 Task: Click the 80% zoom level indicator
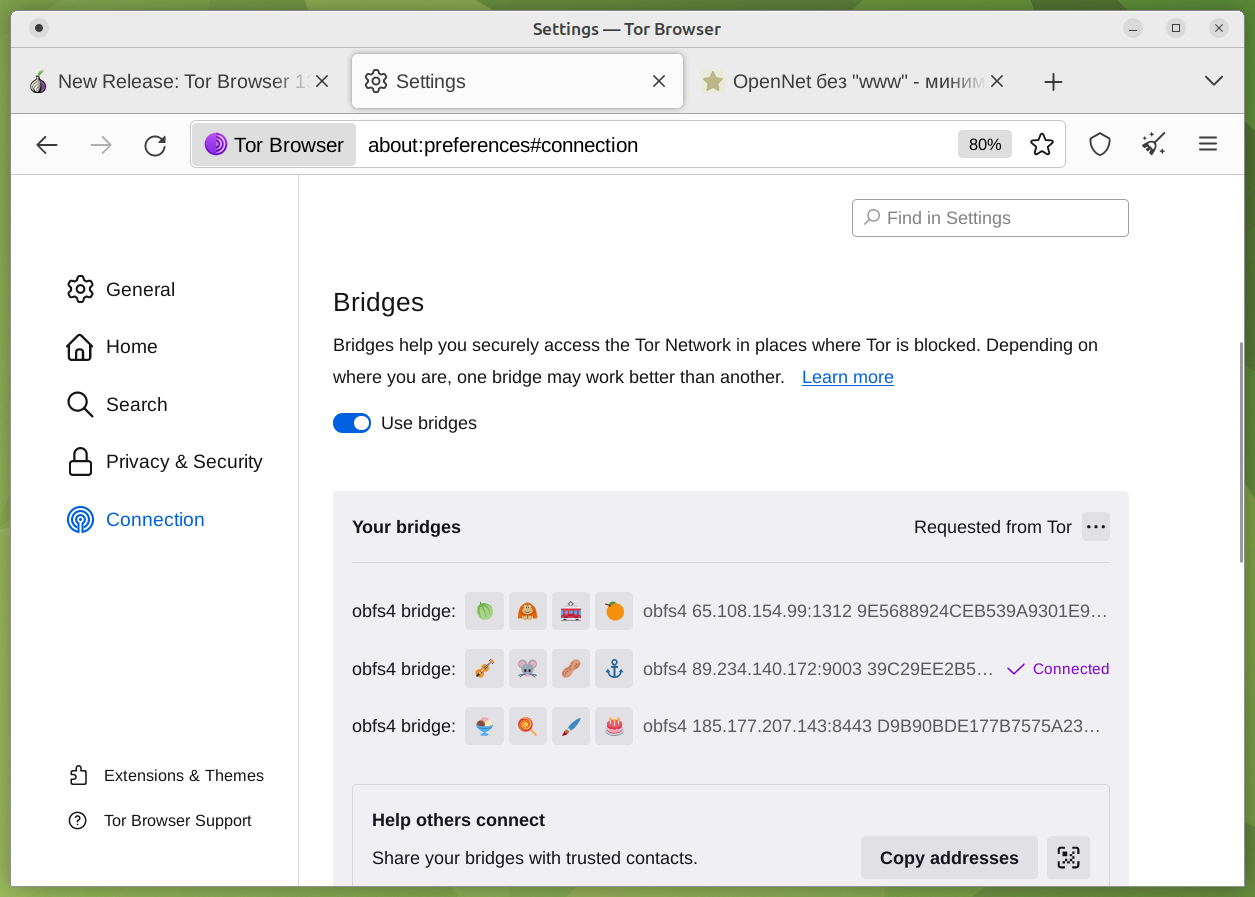[984, 145]
